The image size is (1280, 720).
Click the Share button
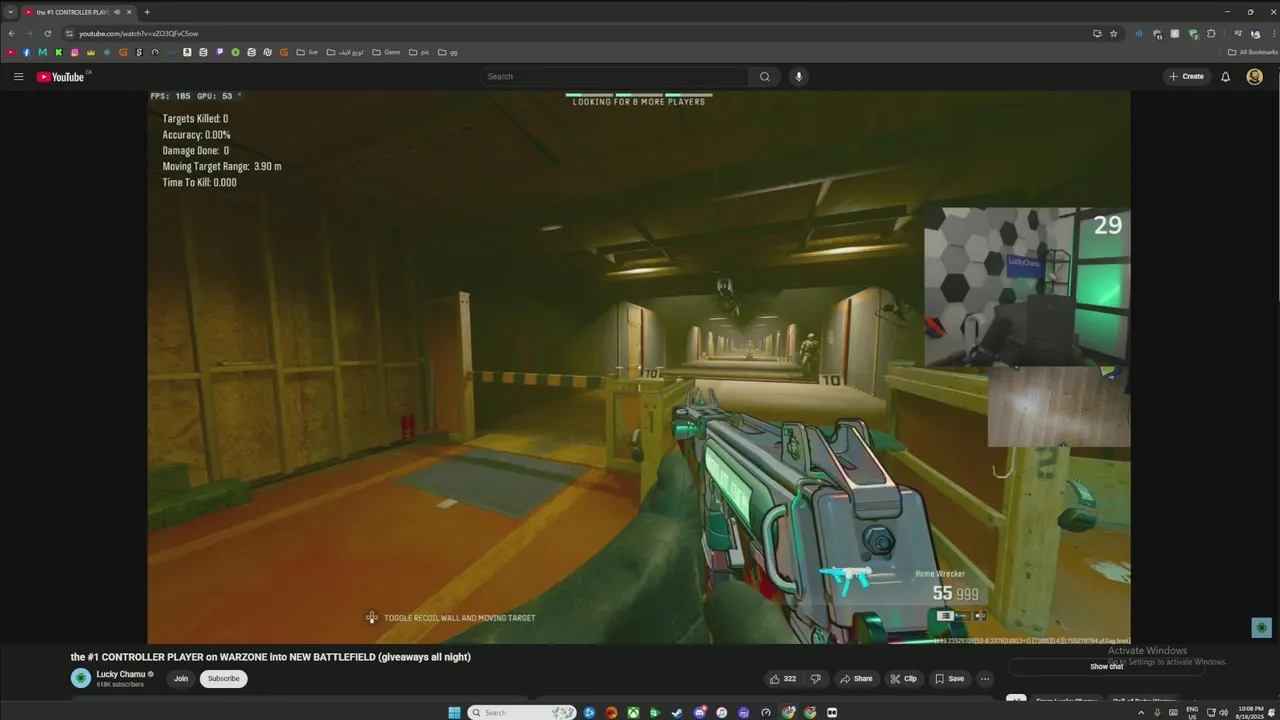(x=856, y=678)
